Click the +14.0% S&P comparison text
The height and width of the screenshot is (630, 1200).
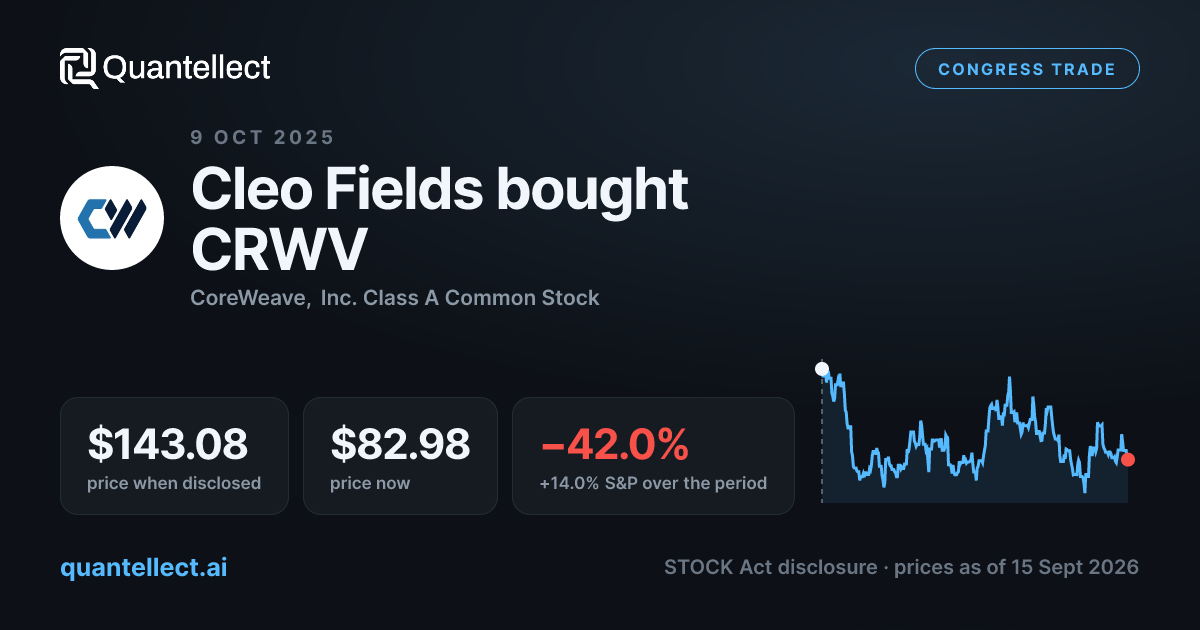653,483
